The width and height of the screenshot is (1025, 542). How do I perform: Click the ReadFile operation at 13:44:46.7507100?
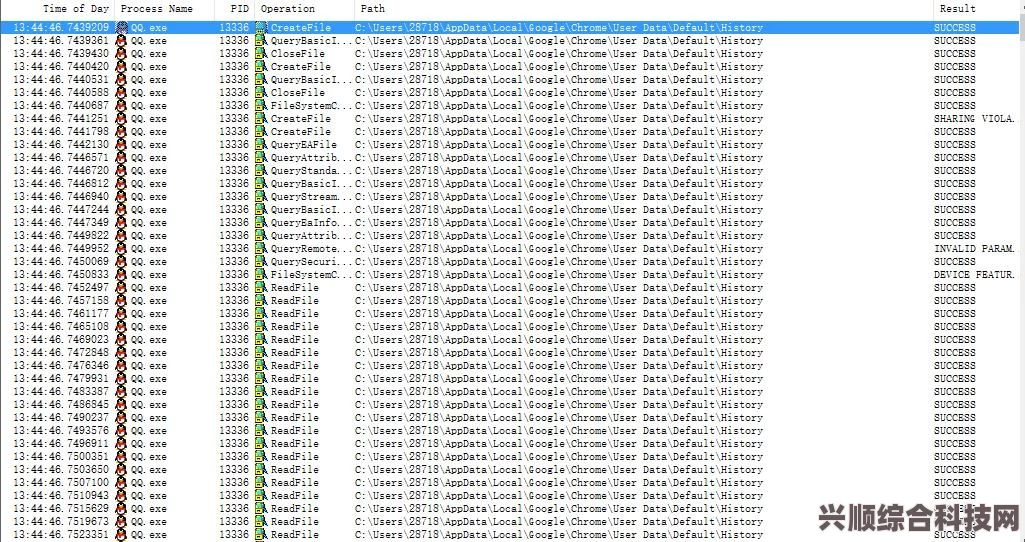click(295, 483)
